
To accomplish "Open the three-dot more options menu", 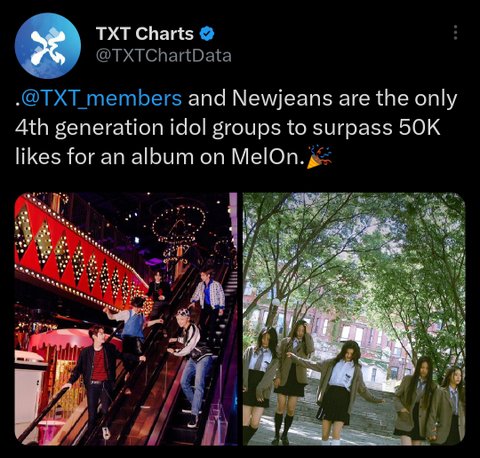I will (455, 33).
